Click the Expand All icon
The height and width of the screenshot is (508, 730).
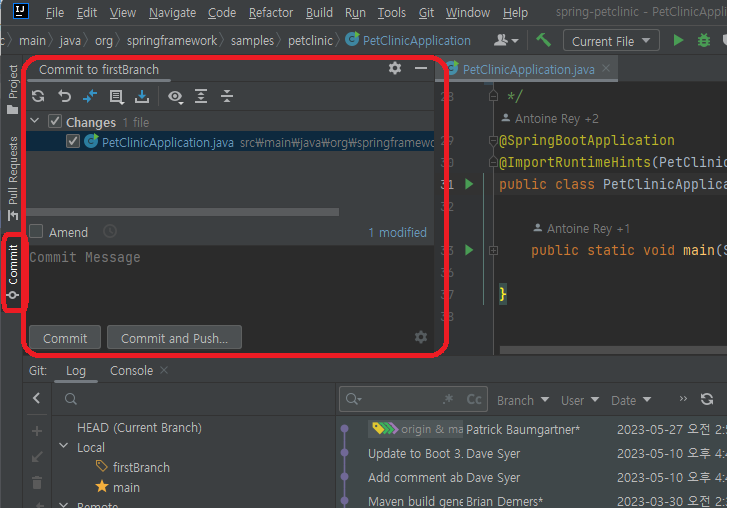click(201, 96)
